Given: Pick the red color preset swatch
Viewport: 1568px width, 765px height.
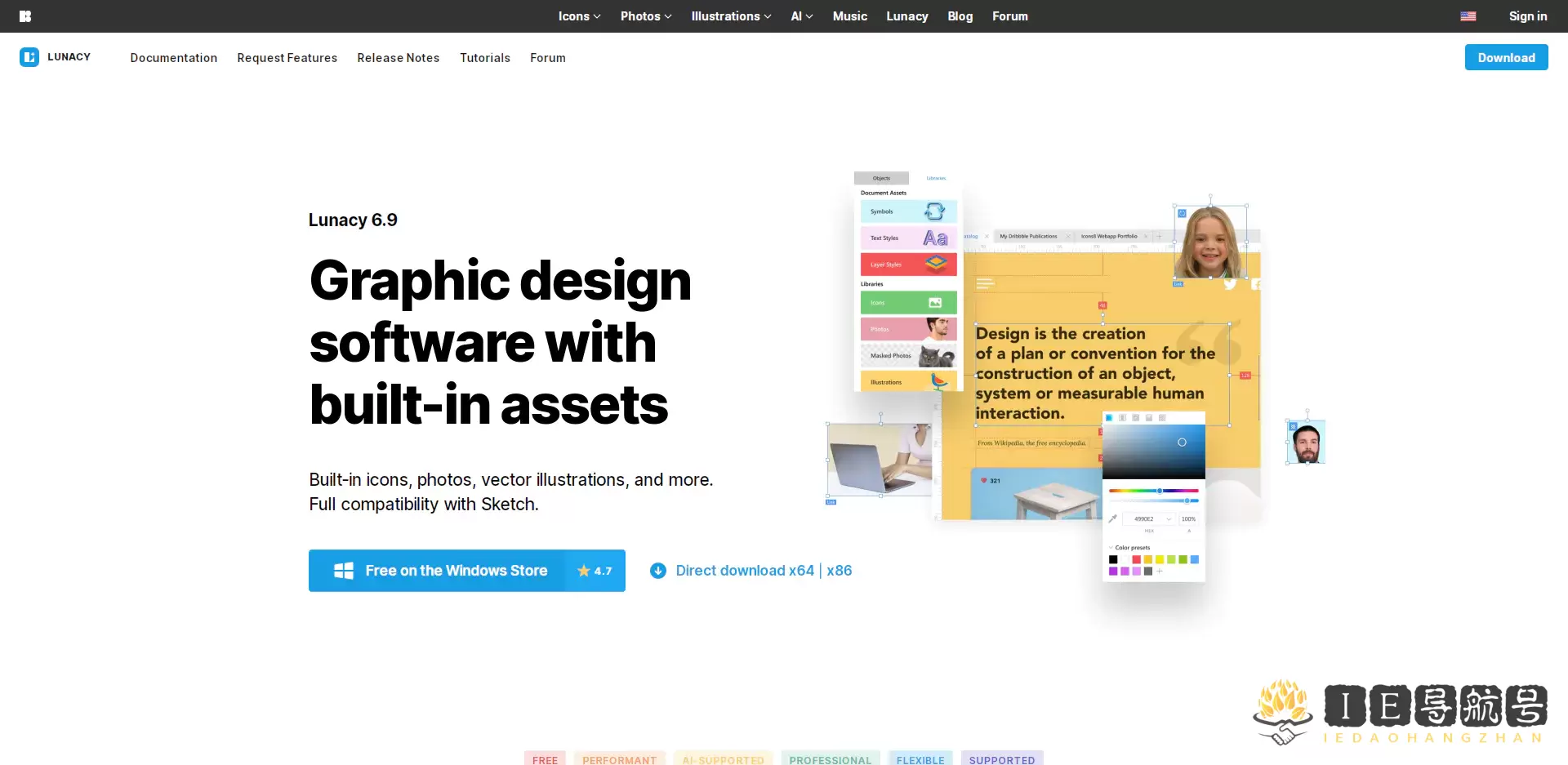Looking at the screenshot, I should pos(1136,559).
